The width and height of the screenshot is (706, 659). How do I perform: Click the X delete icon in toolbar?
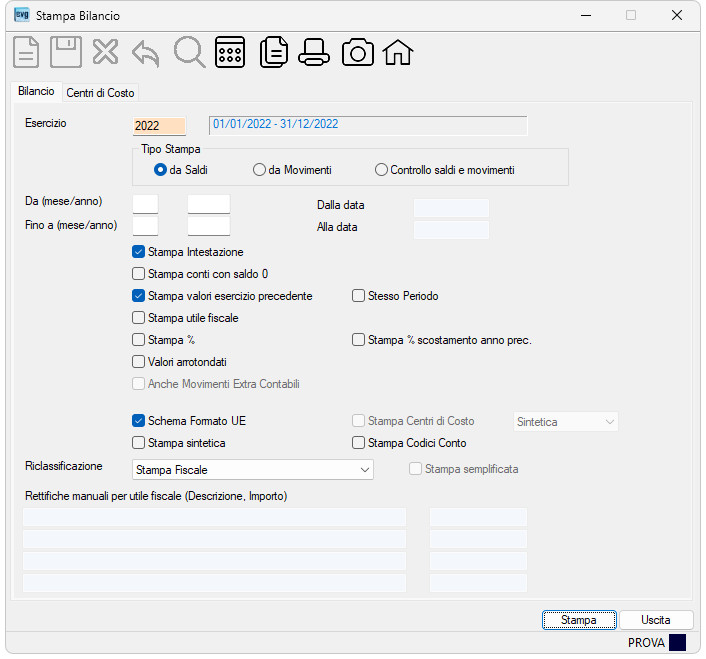pyautogui.click(x=105, y=52)
